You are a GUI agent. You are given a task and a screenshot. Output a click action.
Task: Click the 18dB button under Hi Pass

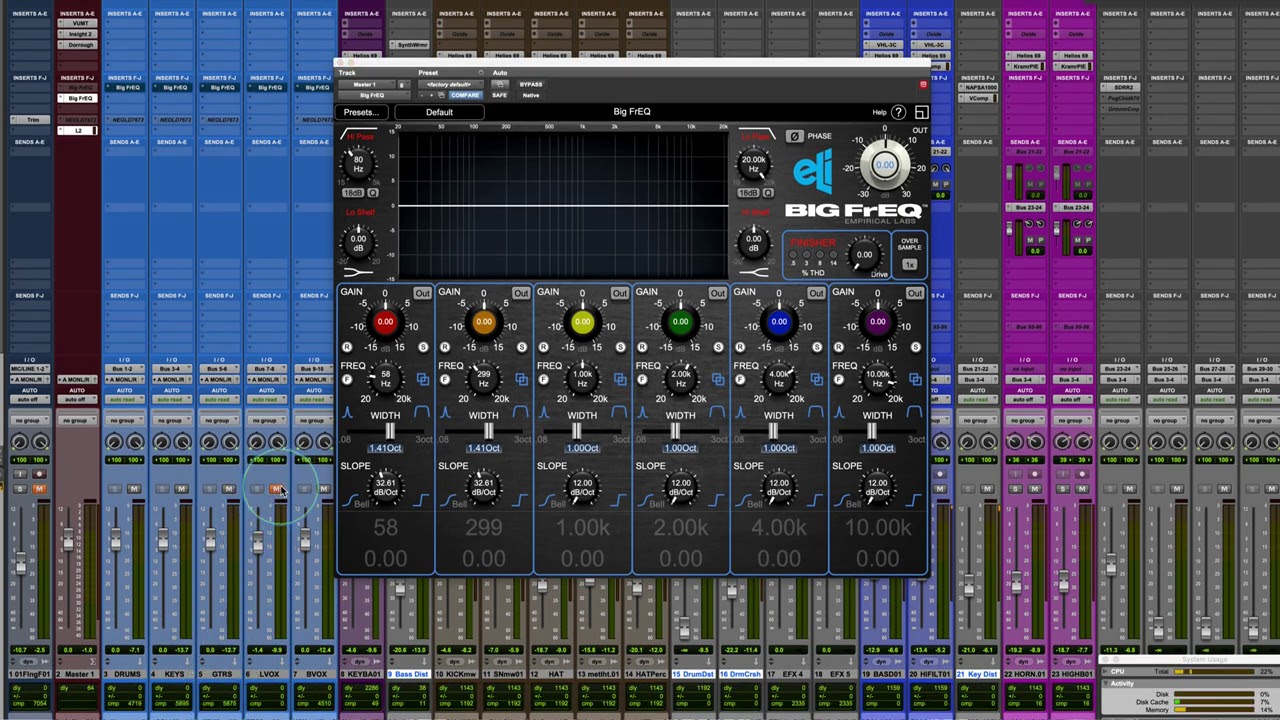click(x=353, y=193)
